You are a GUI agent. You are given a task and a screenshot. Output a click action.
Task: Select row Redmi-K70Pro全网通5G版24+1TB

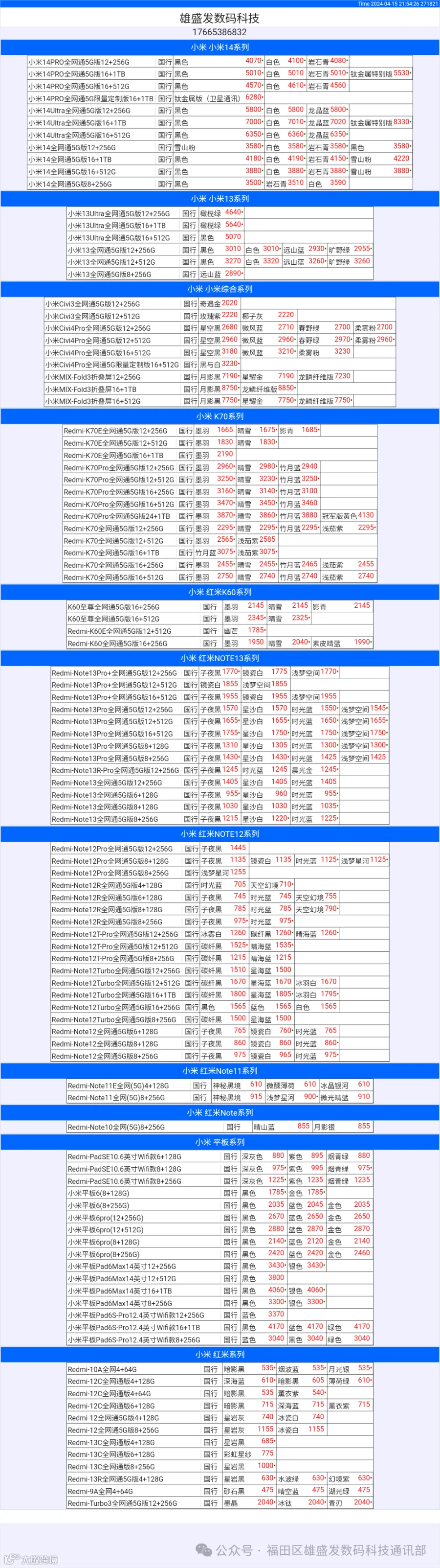click(x=220, y=516)
